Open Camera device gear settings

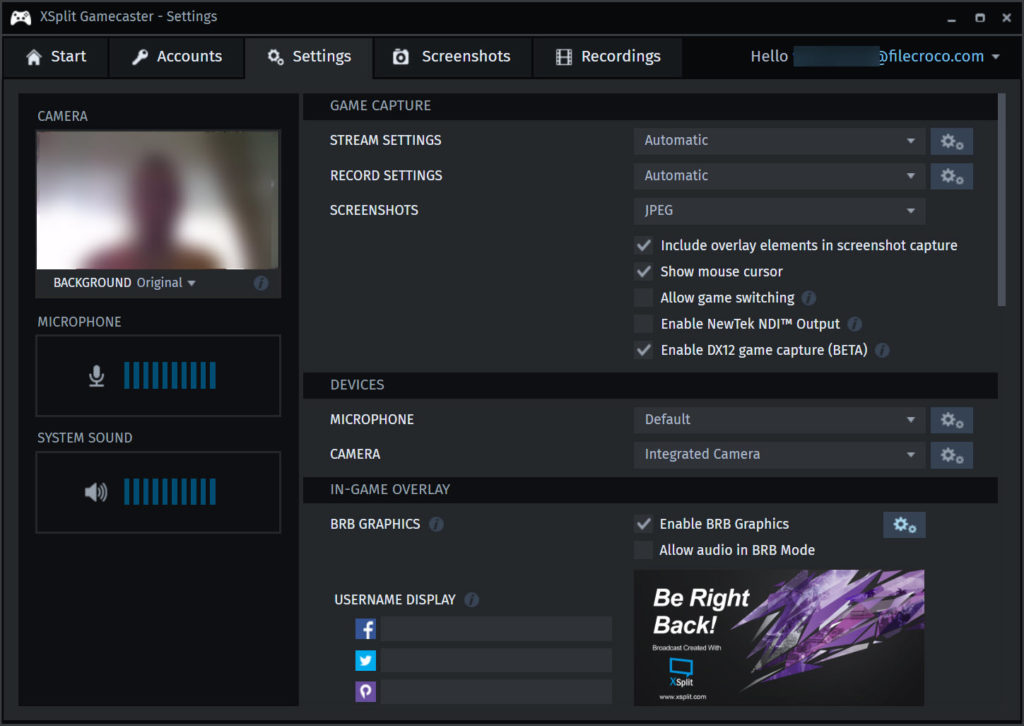952,455
